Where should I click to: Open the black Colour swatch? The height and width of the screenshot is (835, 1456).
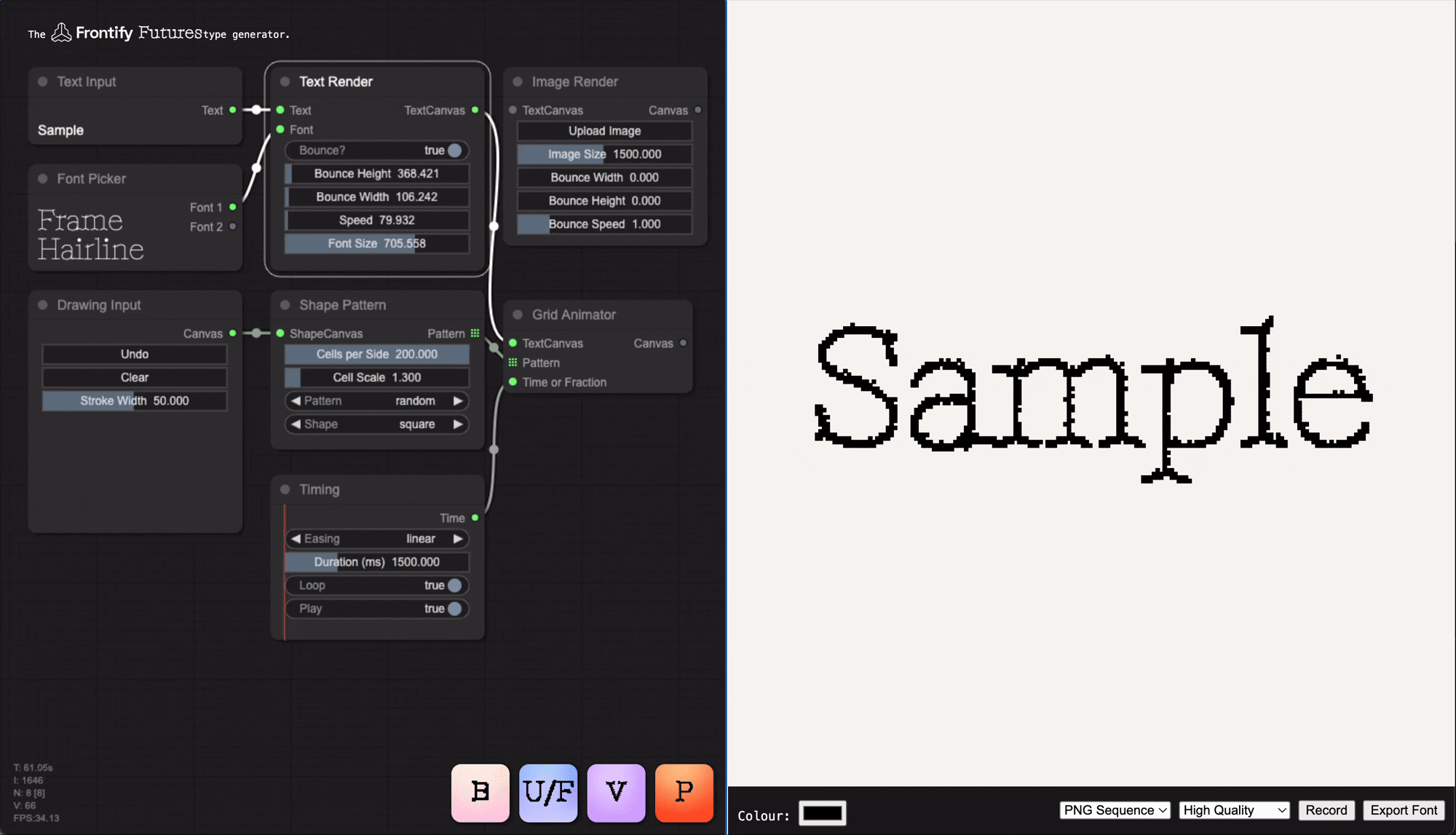[822, 813]
